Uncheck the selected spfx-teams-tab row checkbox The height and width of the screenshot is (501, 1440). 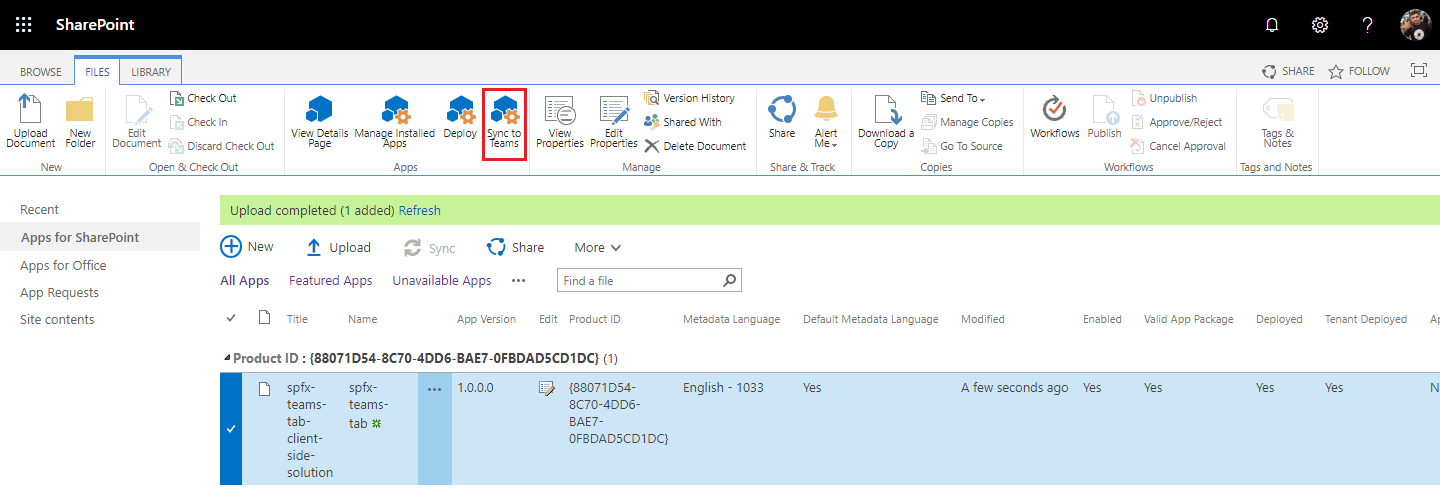tap(231, 428)
